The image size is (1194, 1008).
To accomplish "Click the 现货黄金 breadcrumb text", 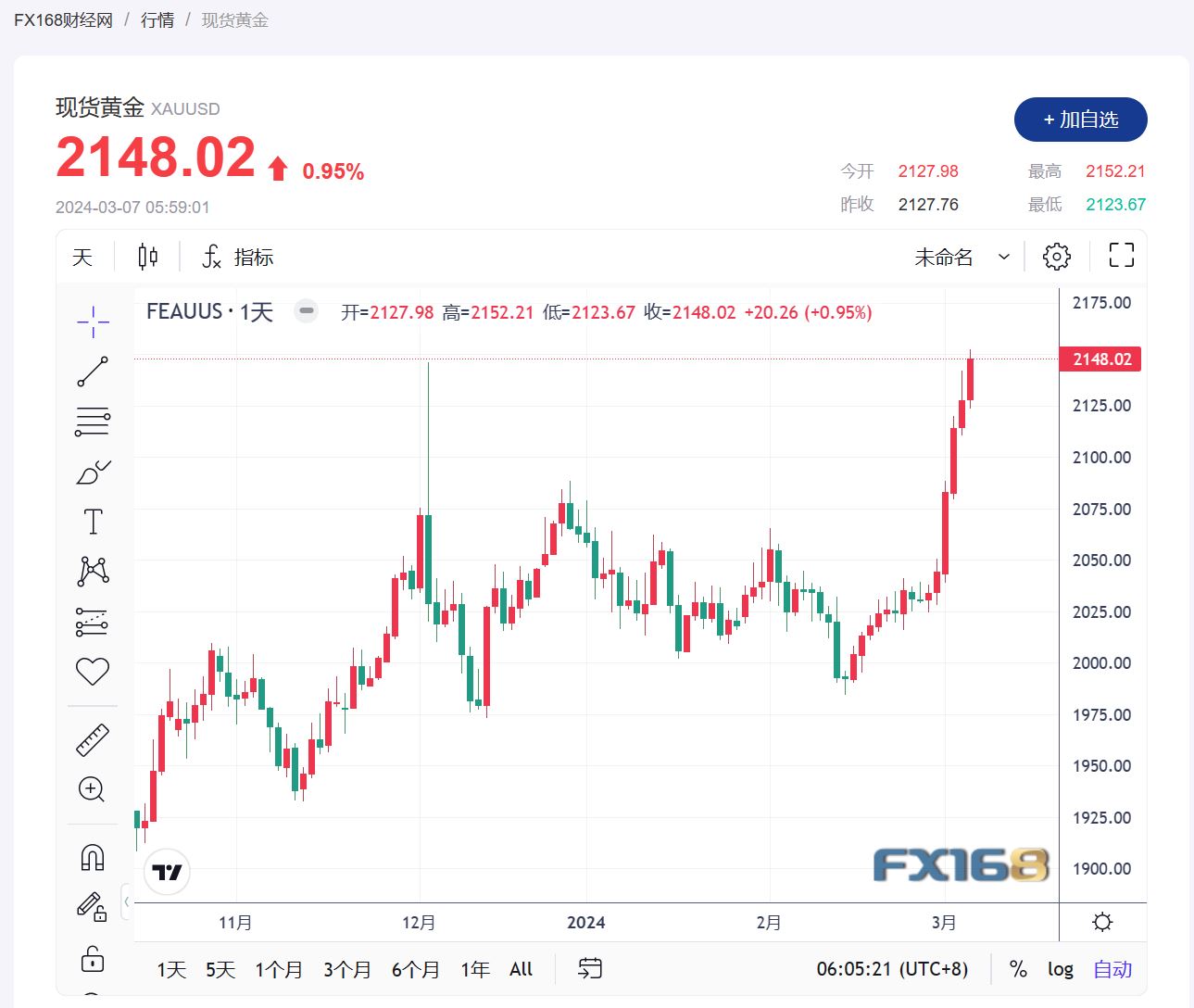I will [x=235, y=20].
